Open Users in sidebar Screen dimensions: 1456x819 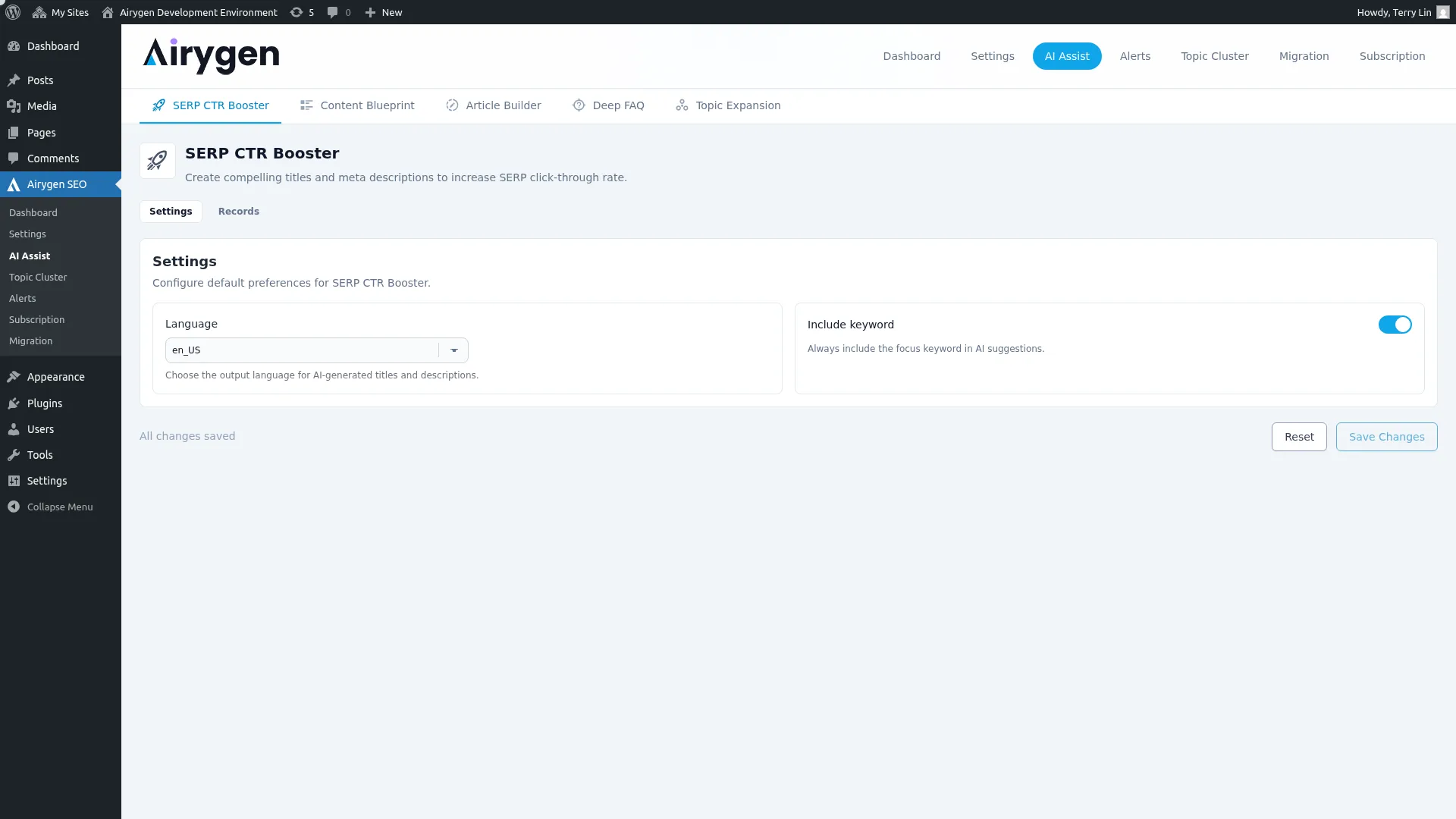click(x=61, y=429)
